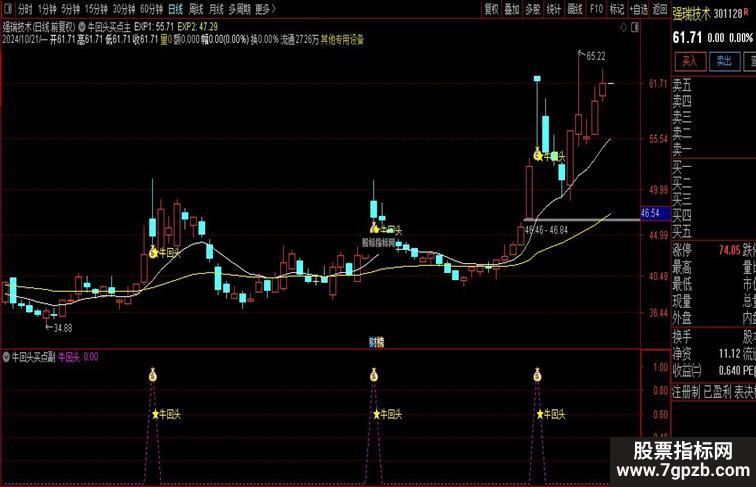The image size is (756, 487).
Task: Toggle the right panel icon above the chart
Action: pyautogui.click(x=635, y=27)
